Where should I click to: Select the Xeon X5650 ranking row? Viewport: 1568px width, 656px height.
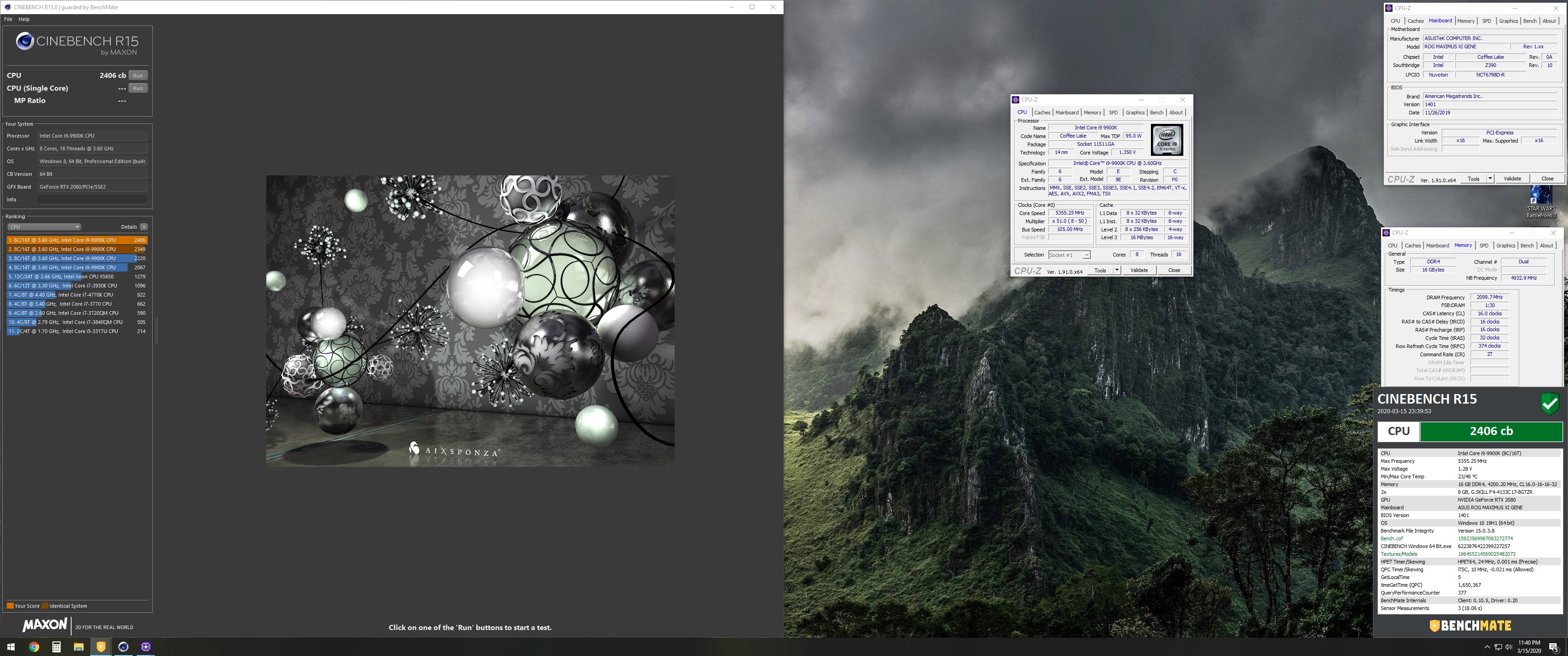click(x=77, y=277)
